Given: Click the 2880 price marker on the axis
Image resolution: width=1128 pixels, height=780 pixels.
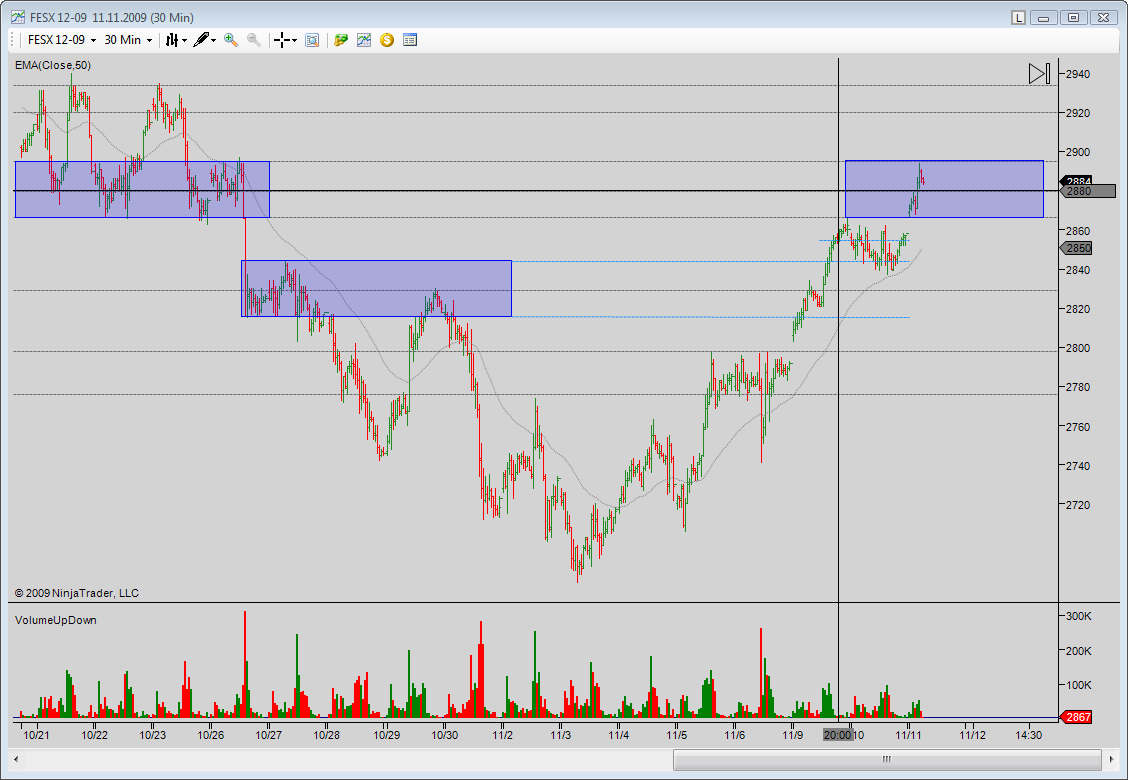Looking at the screenshot, I should tap(1088, 191).
